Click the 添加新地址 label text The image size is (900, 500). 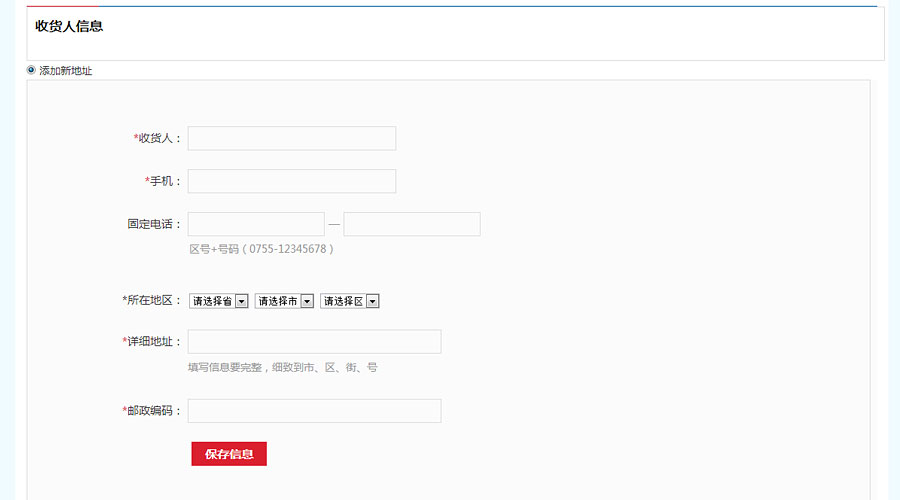click(x=65, y=71)
